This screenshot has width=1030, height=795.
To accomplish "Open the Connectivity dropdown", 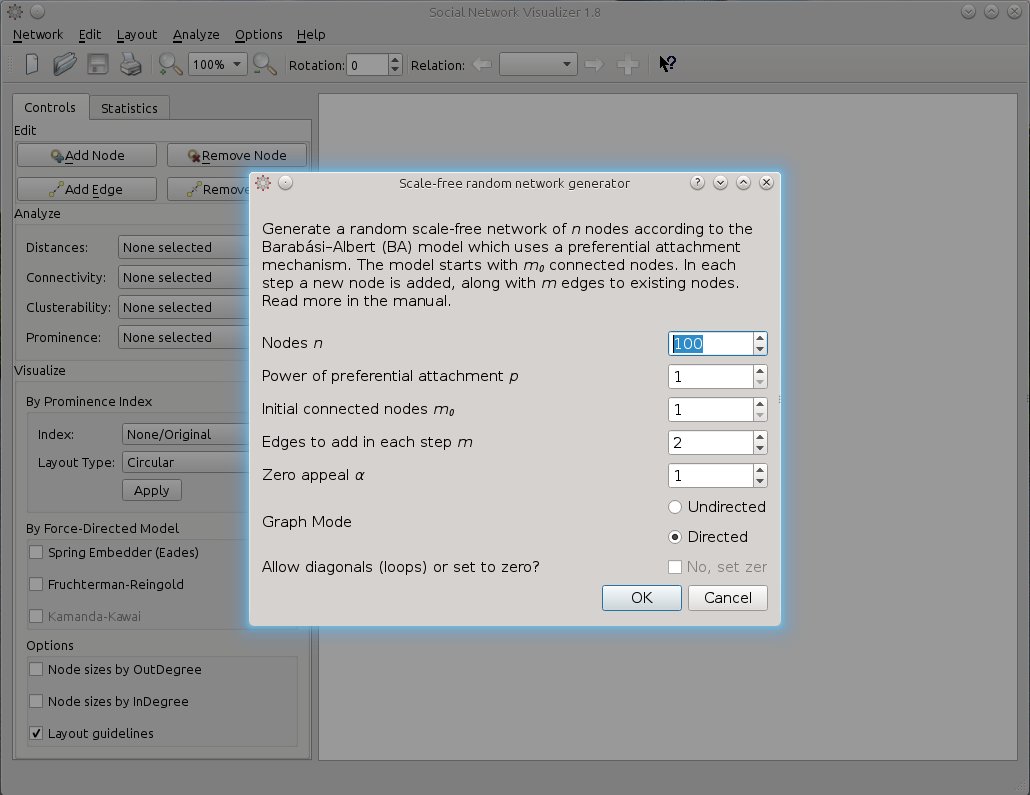I will [184, 277].
